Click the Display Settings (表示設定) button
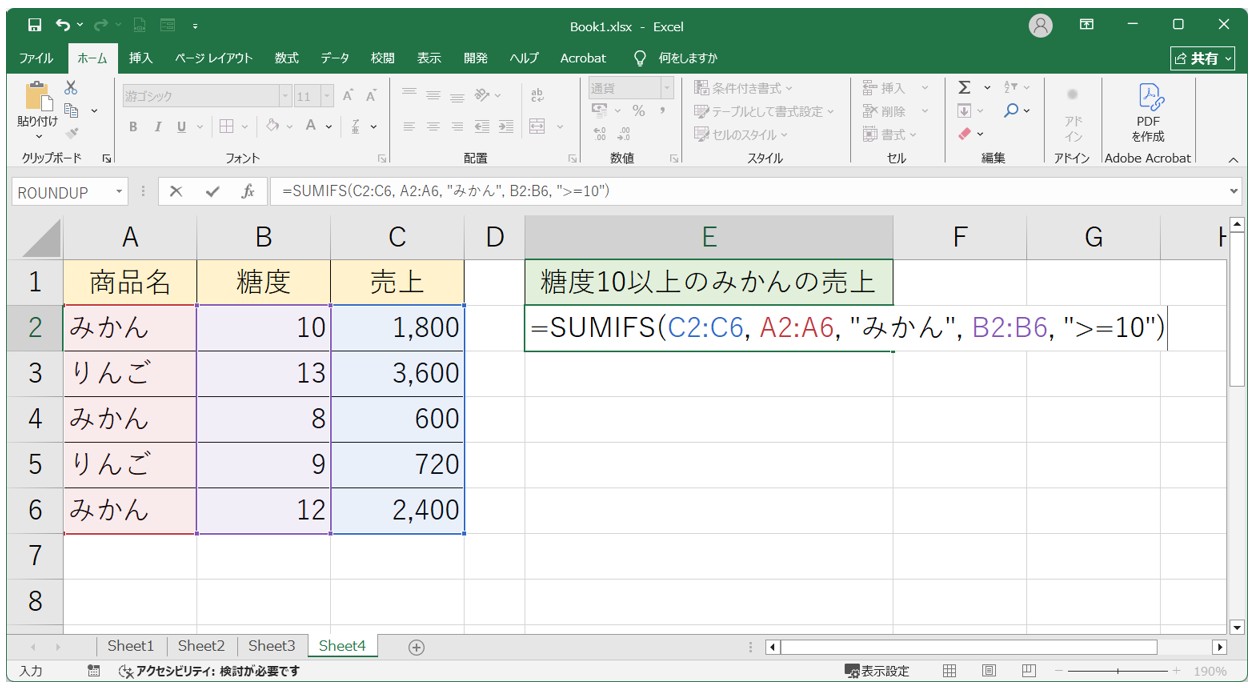 coord(877,671)
